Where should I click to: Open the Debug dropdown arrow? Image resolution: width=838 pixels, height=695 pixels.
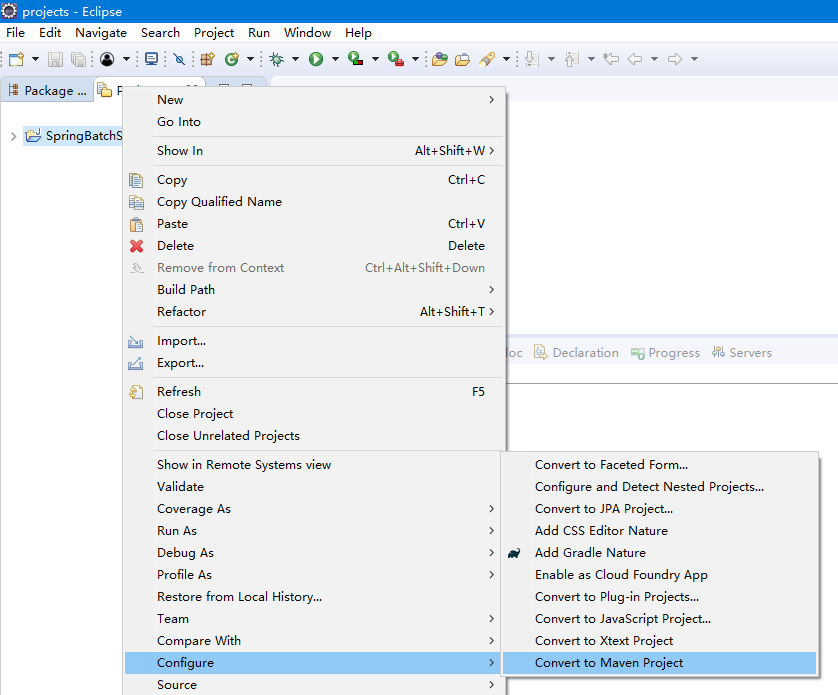[x=295, y=59]
